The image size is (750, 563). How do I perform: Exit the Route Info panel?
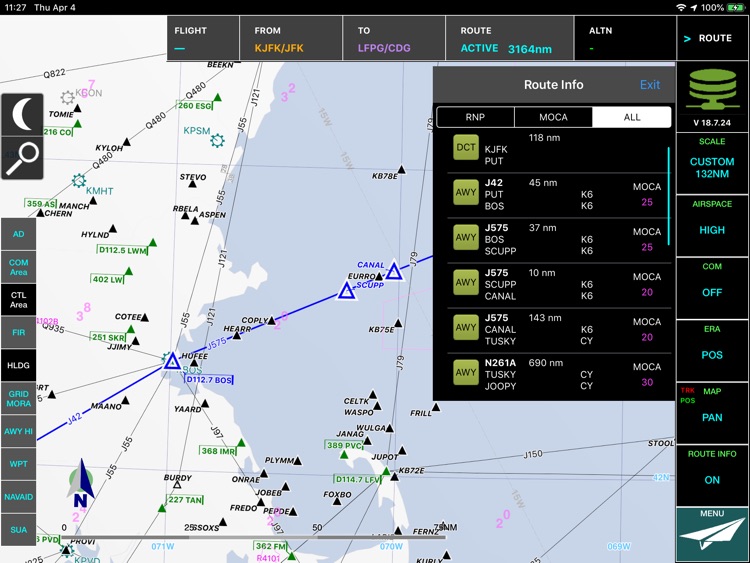point(650,85)
